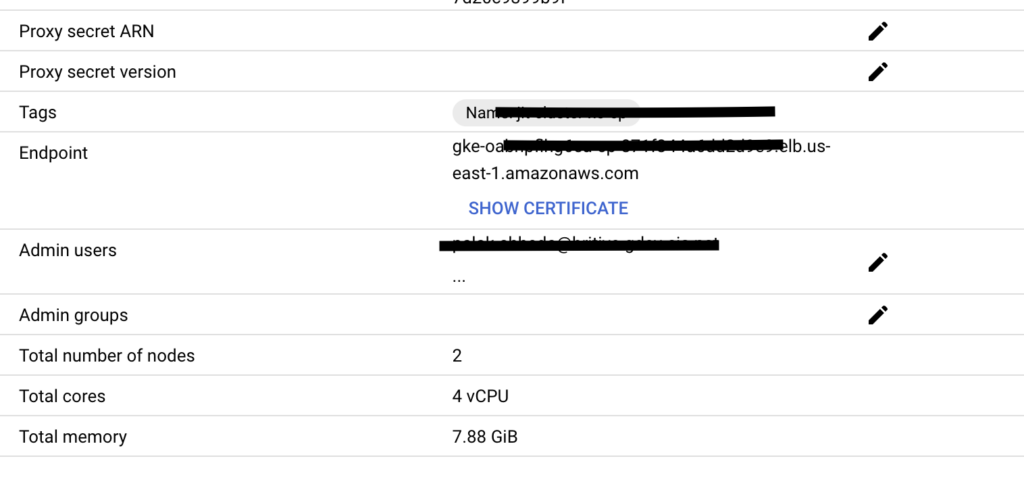Select the Admin users label
Image resolution: width=1024 pixels, height=492 pixels.
pyautogui.click(x=68, y=250)
